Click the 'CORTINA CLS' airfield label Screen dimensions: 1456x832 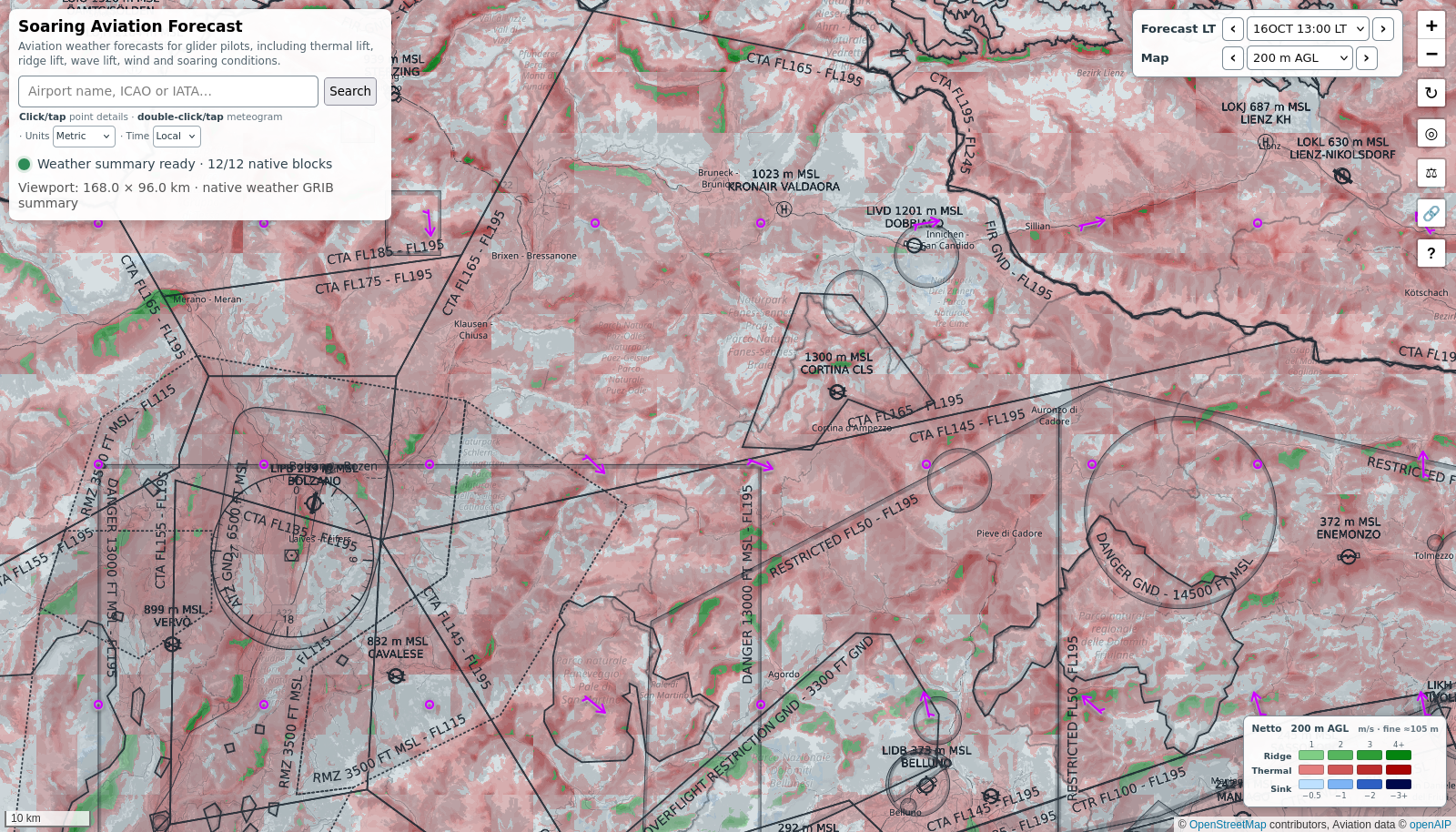coord(836,370)
